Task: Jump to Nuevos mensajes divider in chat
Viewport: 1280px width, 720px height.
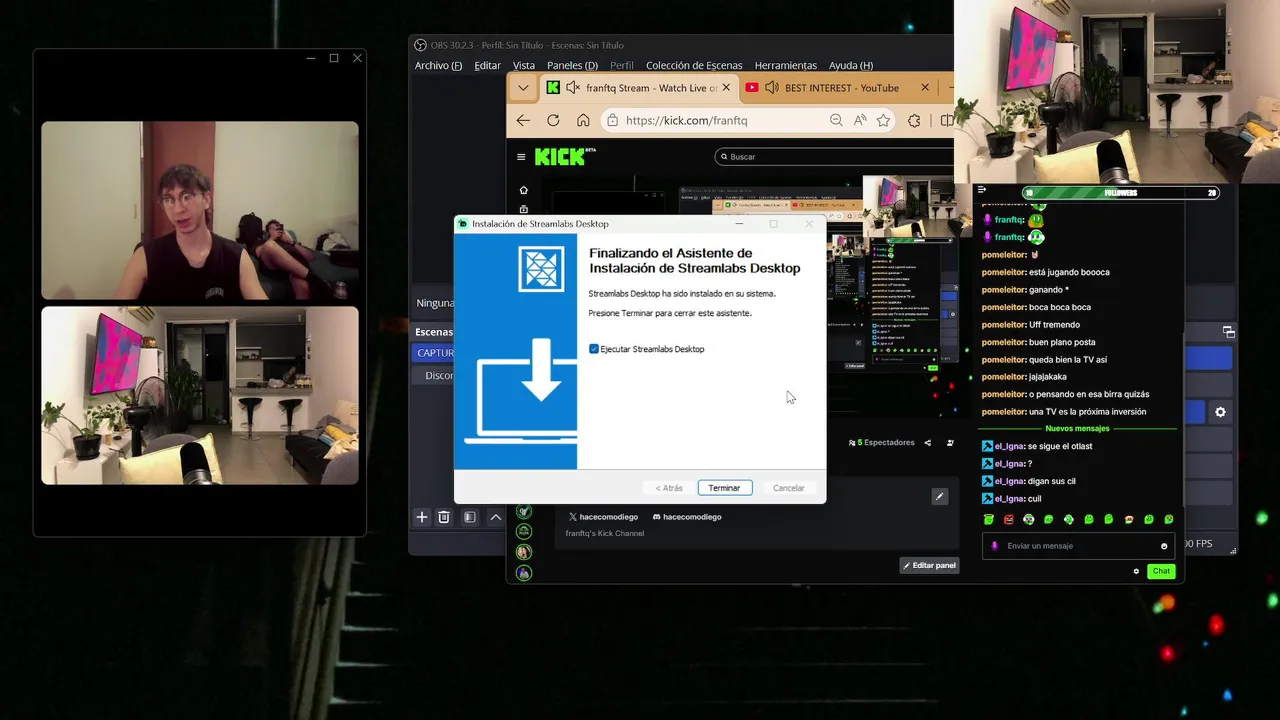Action: pos(1078,429)
